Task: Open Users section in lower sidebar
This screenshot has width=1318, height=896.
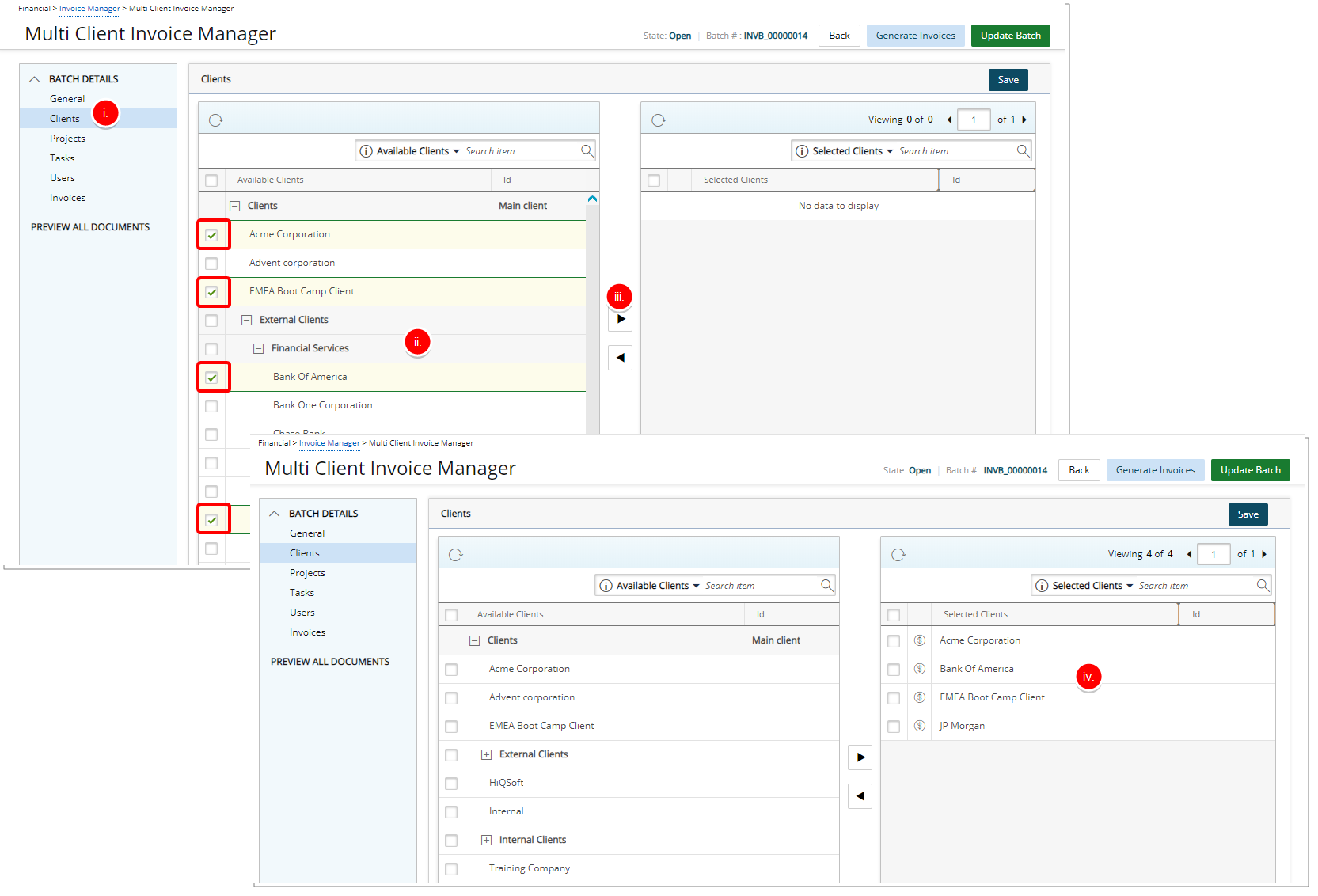Action: coord(302,613)
